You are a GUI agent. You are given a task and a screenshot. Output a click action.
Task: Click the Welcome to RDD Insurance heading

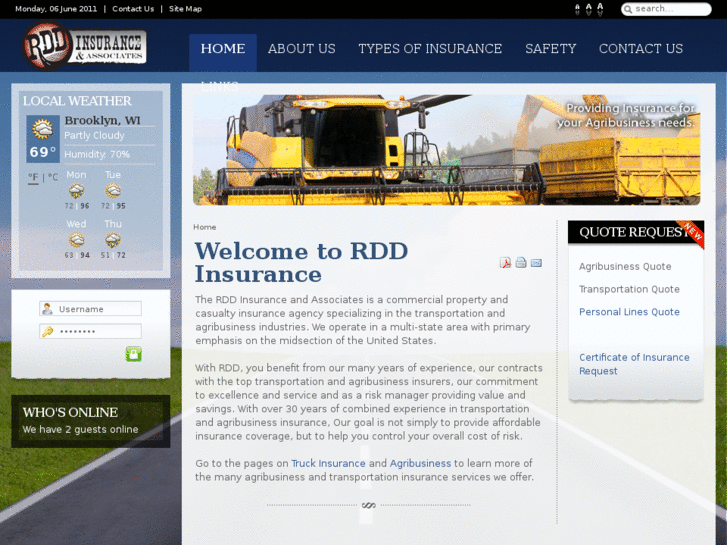(x=301, y=263)
